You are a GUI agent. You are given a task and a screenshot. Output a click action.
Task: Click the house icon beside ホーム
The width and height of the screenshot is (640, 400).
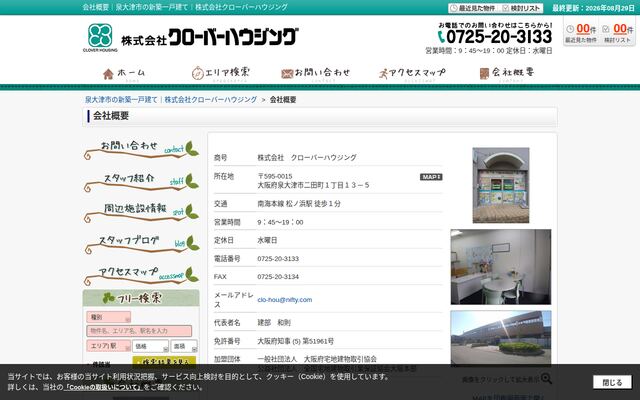[x=108, y=74]
